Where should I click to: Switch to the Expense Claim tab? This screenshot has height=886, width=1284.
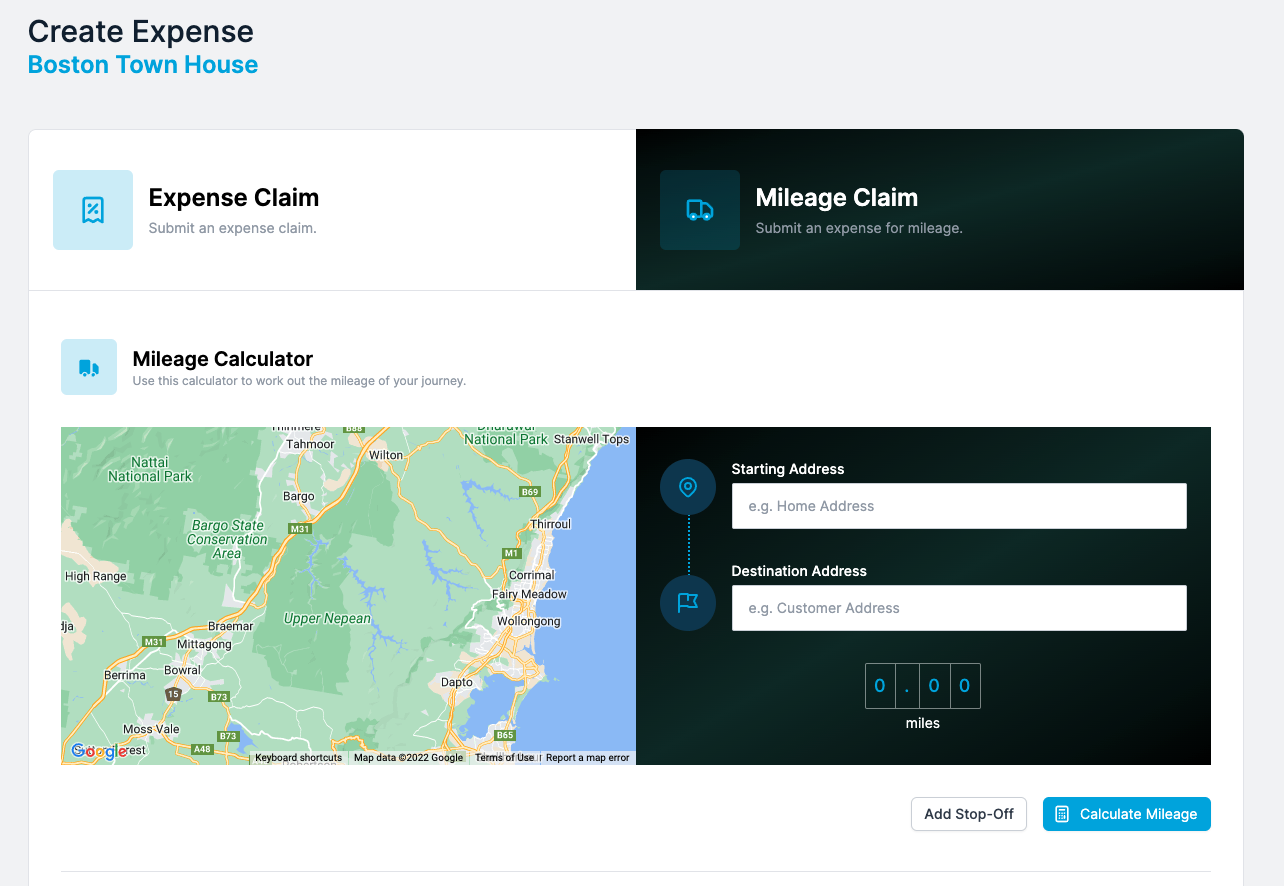332,210
